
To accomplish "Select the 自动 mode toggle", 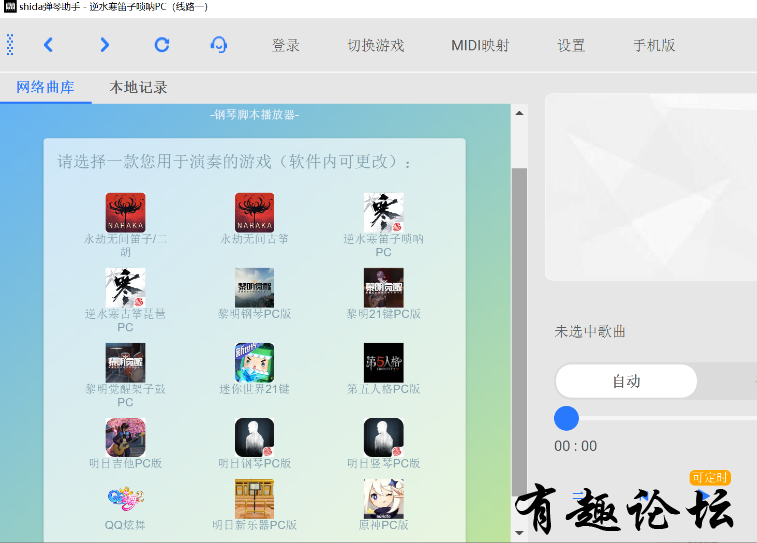I will [626, 381].
